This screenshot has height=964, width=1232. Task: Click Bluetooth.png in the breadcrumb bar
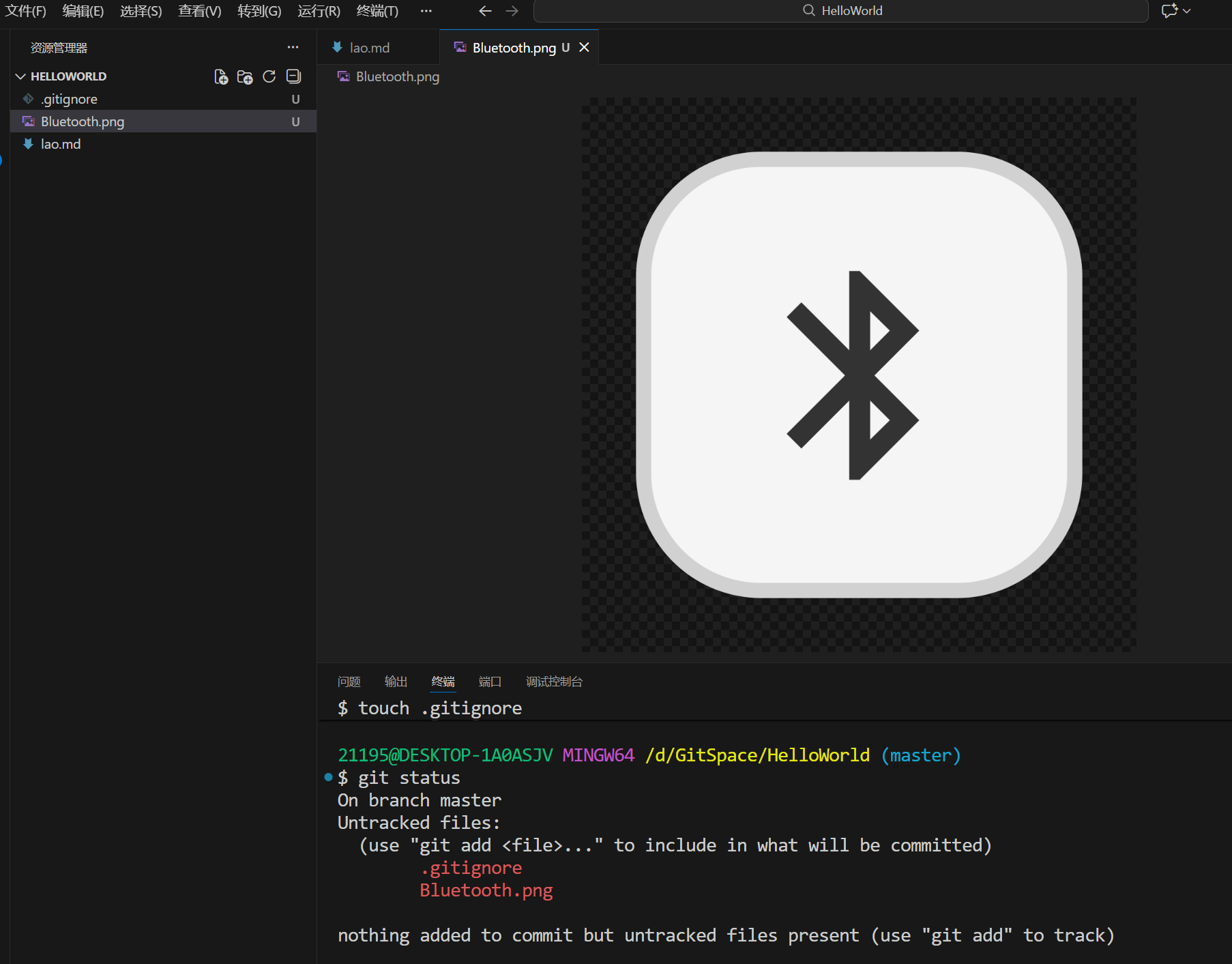[x=398, y=76]
